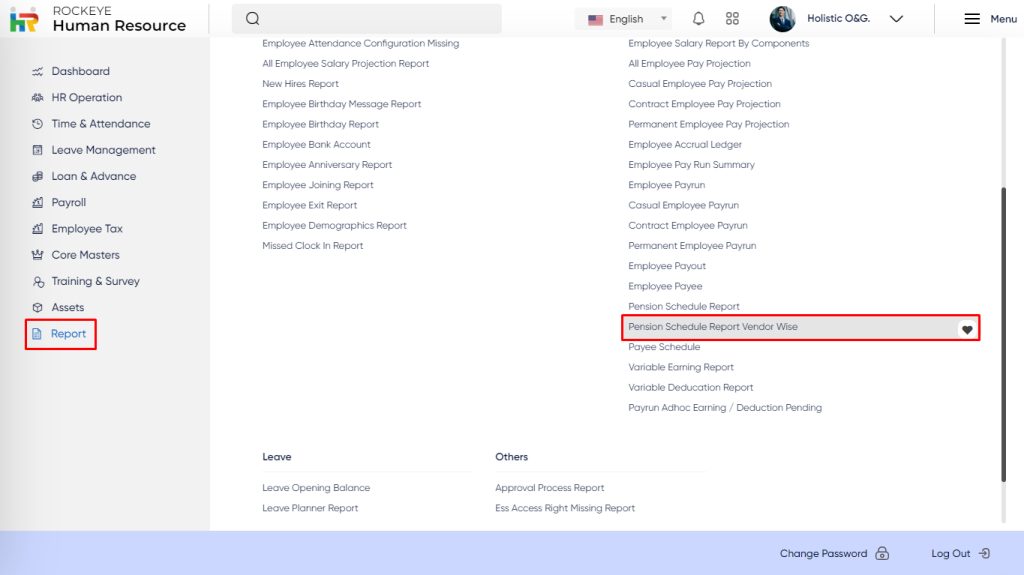The image size is (1024, 575).
Task: Open the apps grid icon
Action: coord(732,18)
